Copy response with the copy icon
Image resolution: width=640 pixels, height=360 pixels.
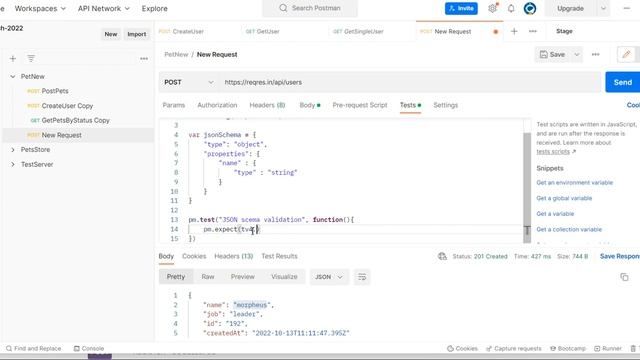(x=624, y=277)
